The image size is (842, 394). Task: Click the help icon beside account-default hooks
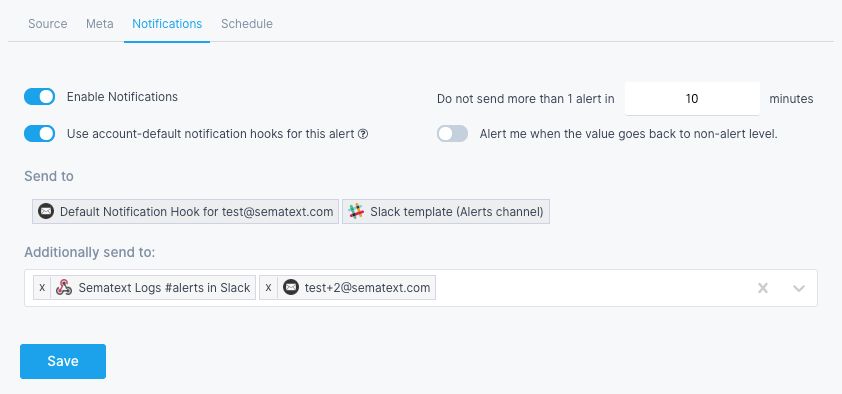click(363, 134)
